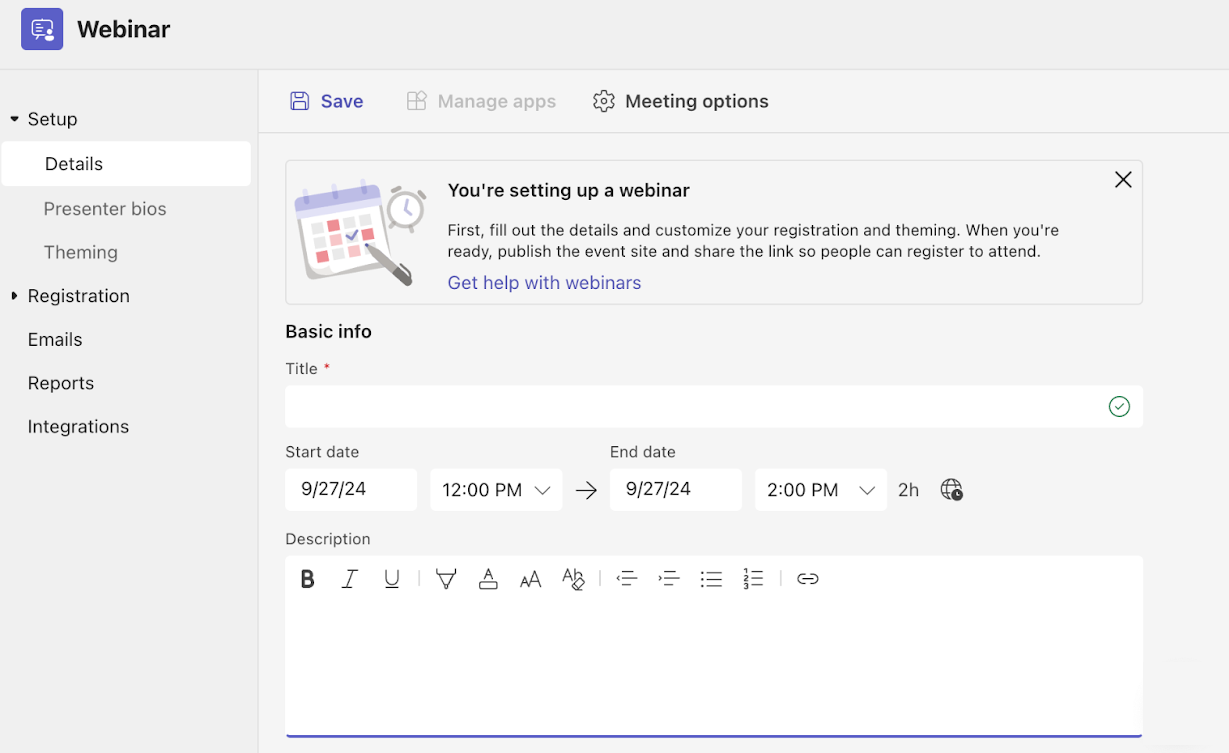Image resolution: width=1229 pixels, height=753 pixels.
Task: Apply underline formatting in description
Action: pyautogui.click(x=392, y=579)
